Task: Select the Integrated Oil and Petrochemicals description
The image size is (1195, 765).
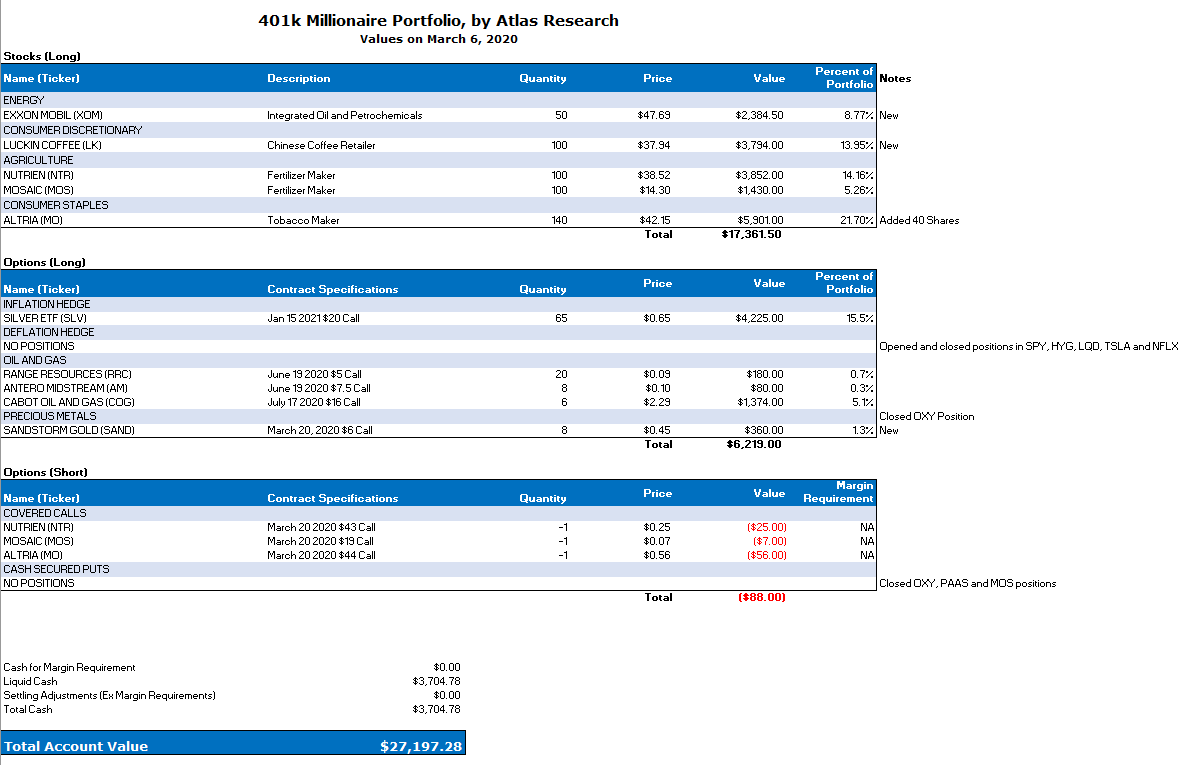Action: [x=344, y=115]
